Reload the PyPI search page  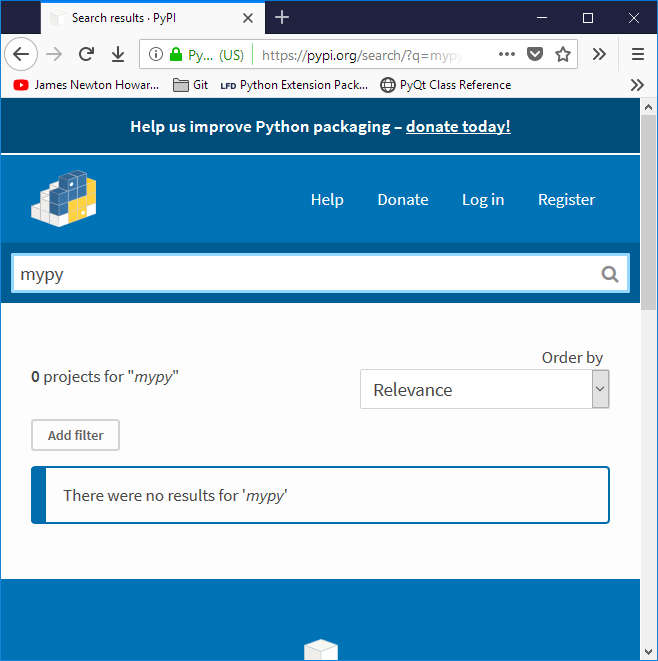pyautogui.click(x=86, y=54)
